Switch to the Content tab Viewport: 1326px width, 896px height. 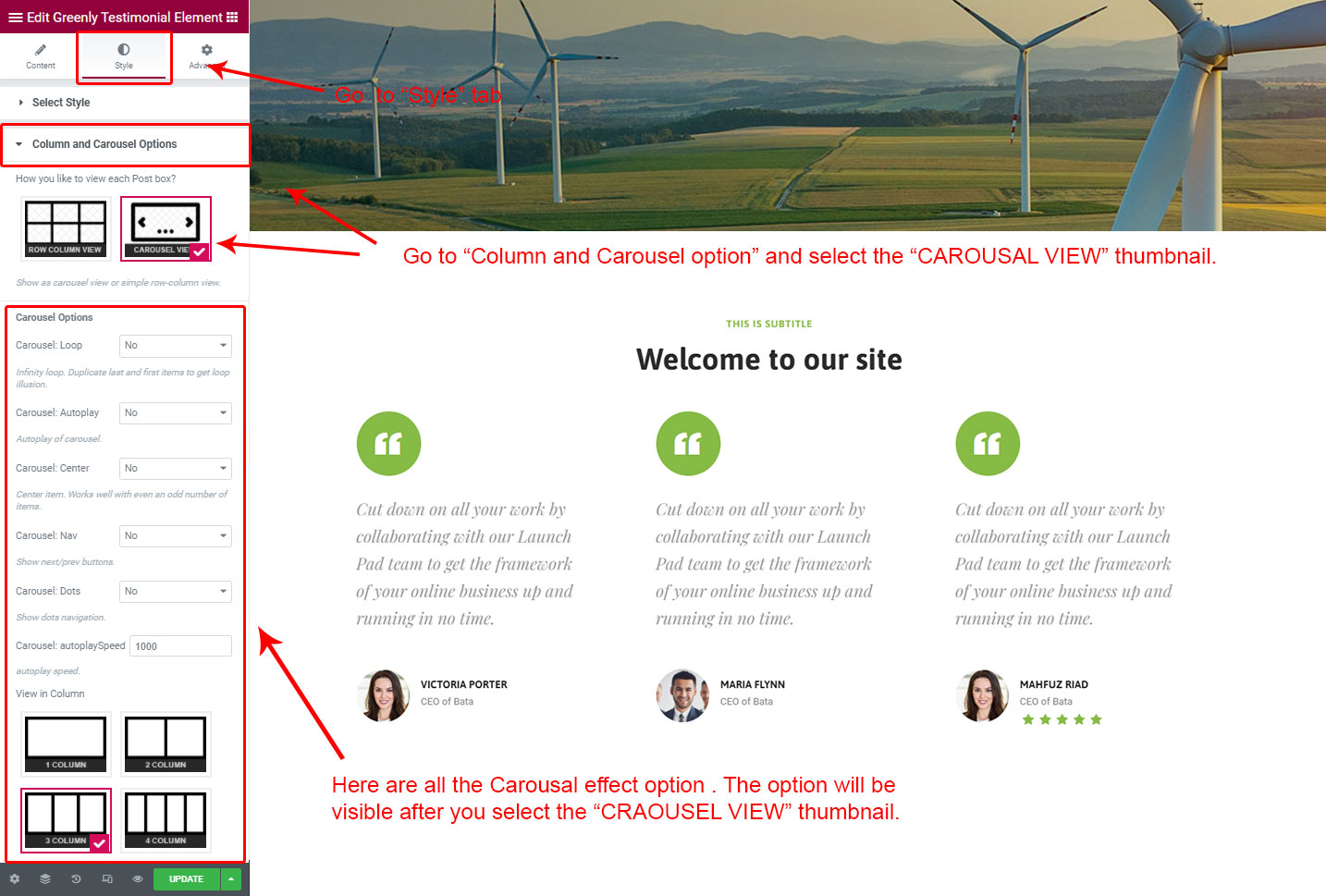click(41, 56)
